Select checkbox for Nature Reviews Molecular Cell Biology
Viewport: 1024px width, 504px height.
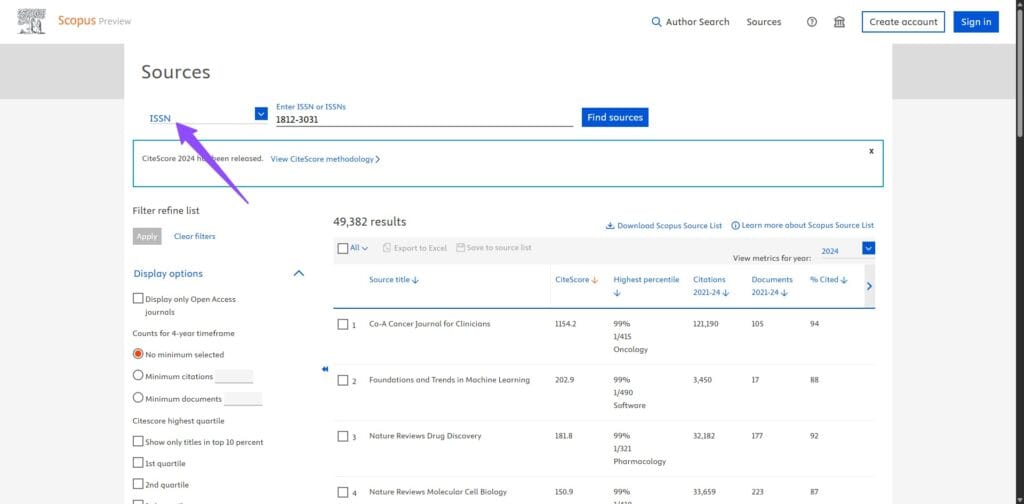tap(343, 492)
